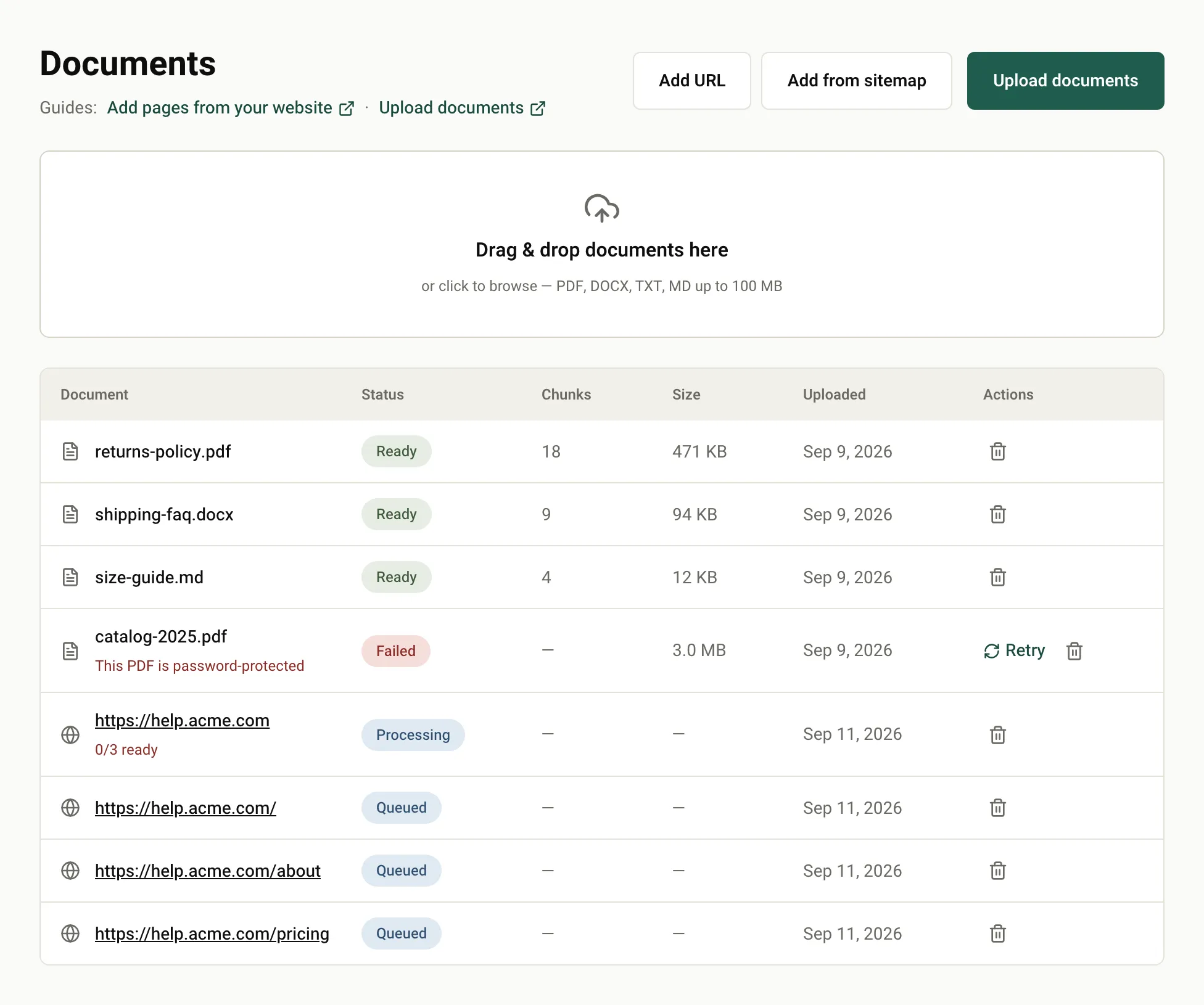Click the Ready badge for returns-policy.pdf
1204x1005 pixels.
click(396, 451)
